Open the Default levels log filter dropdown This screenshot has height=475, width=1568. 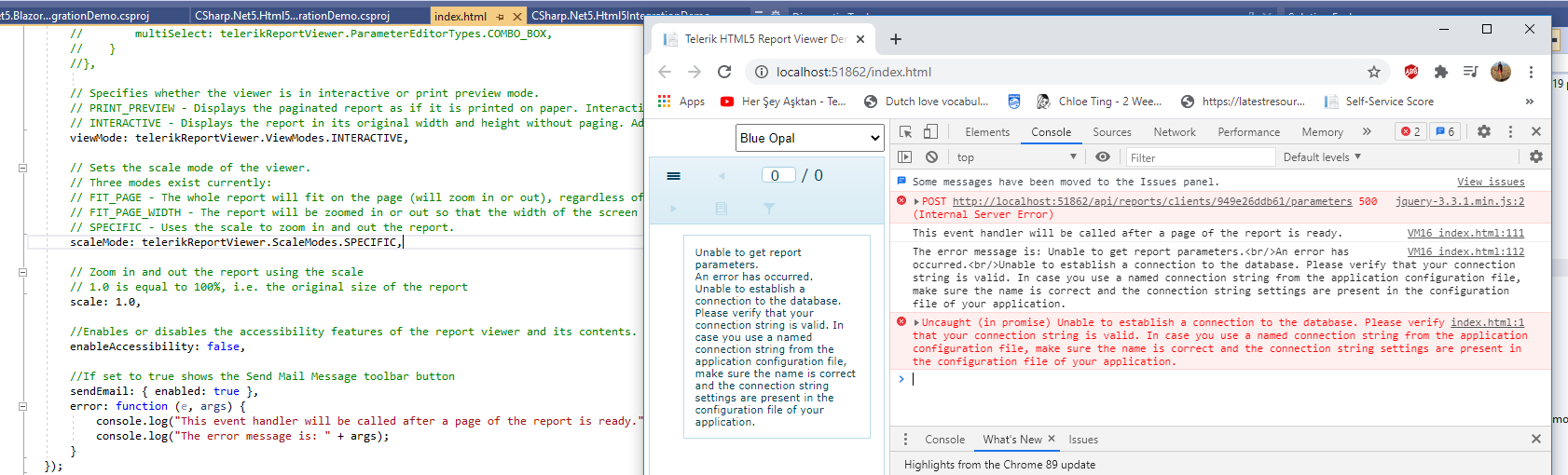pyautogui.click(x=1322, y=157)
